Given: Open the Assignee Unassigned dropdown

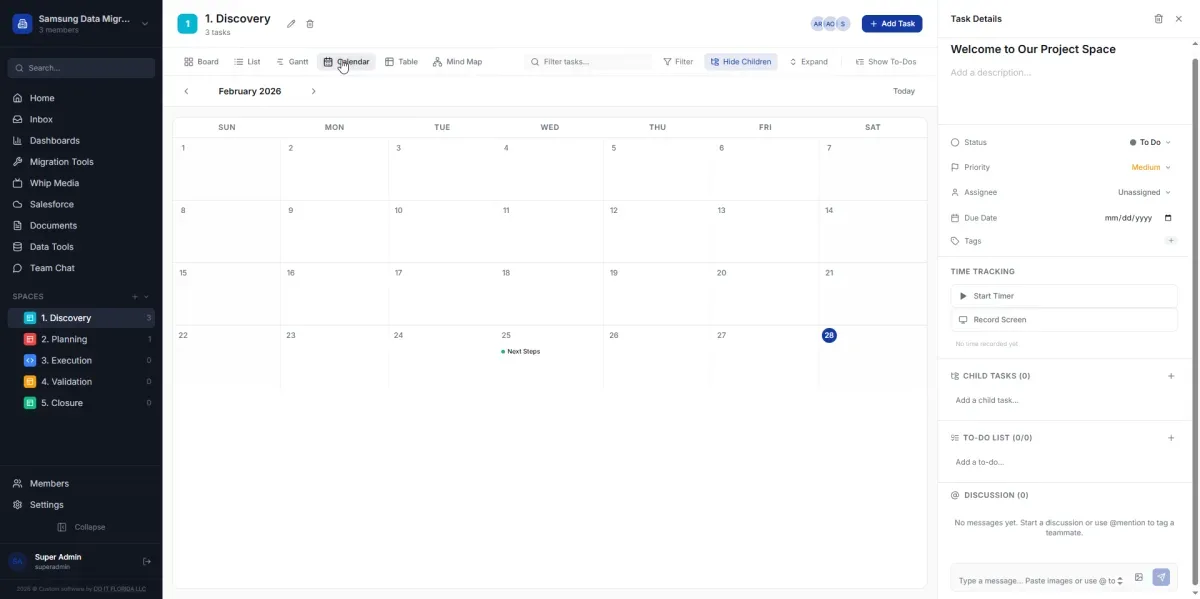Looking at the screenshot, I should click(1143, 192).
